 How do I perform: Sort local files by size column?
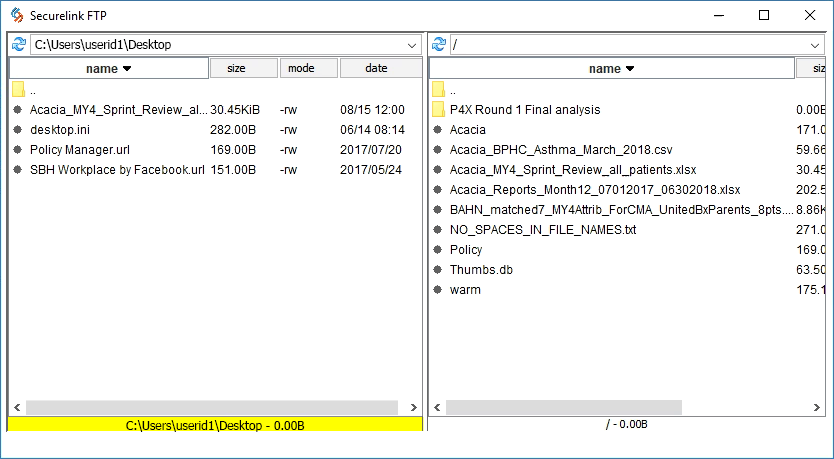[x=243, y=68]
